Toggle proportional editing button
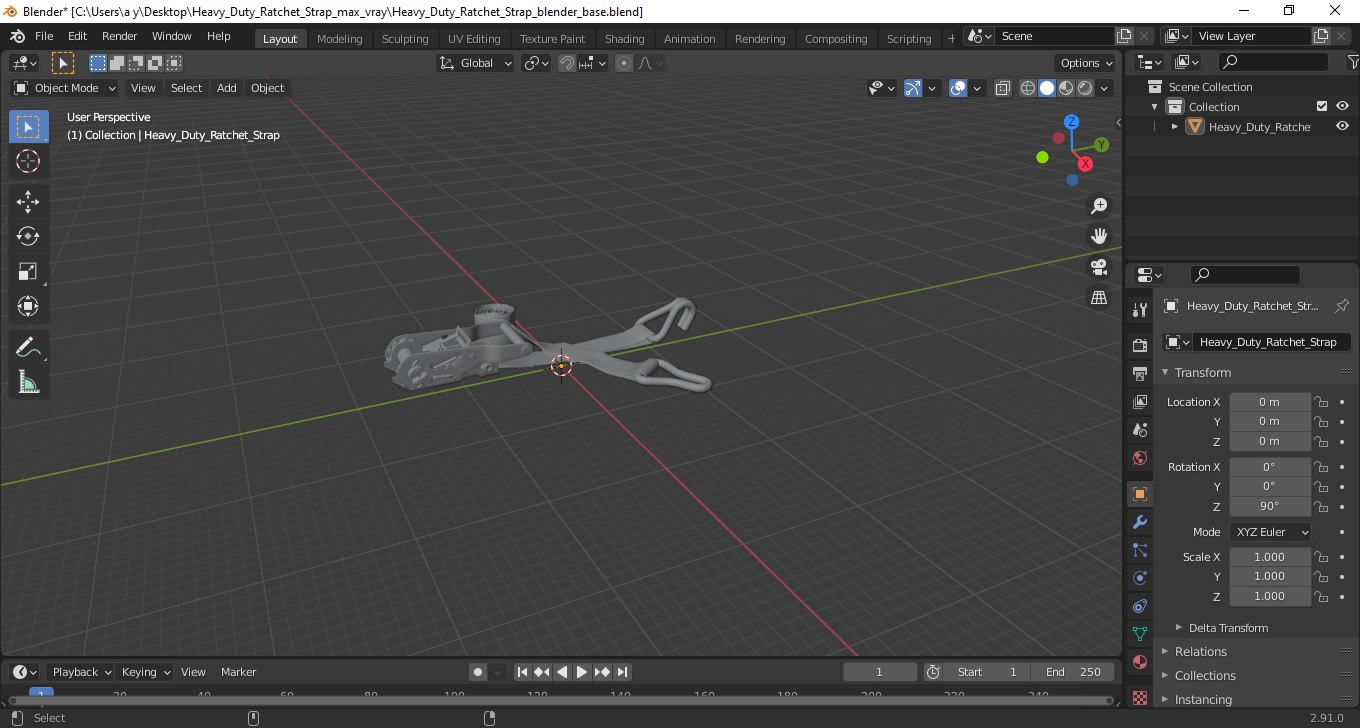The width and height of the screenshot is (1360, 728). 624,63
